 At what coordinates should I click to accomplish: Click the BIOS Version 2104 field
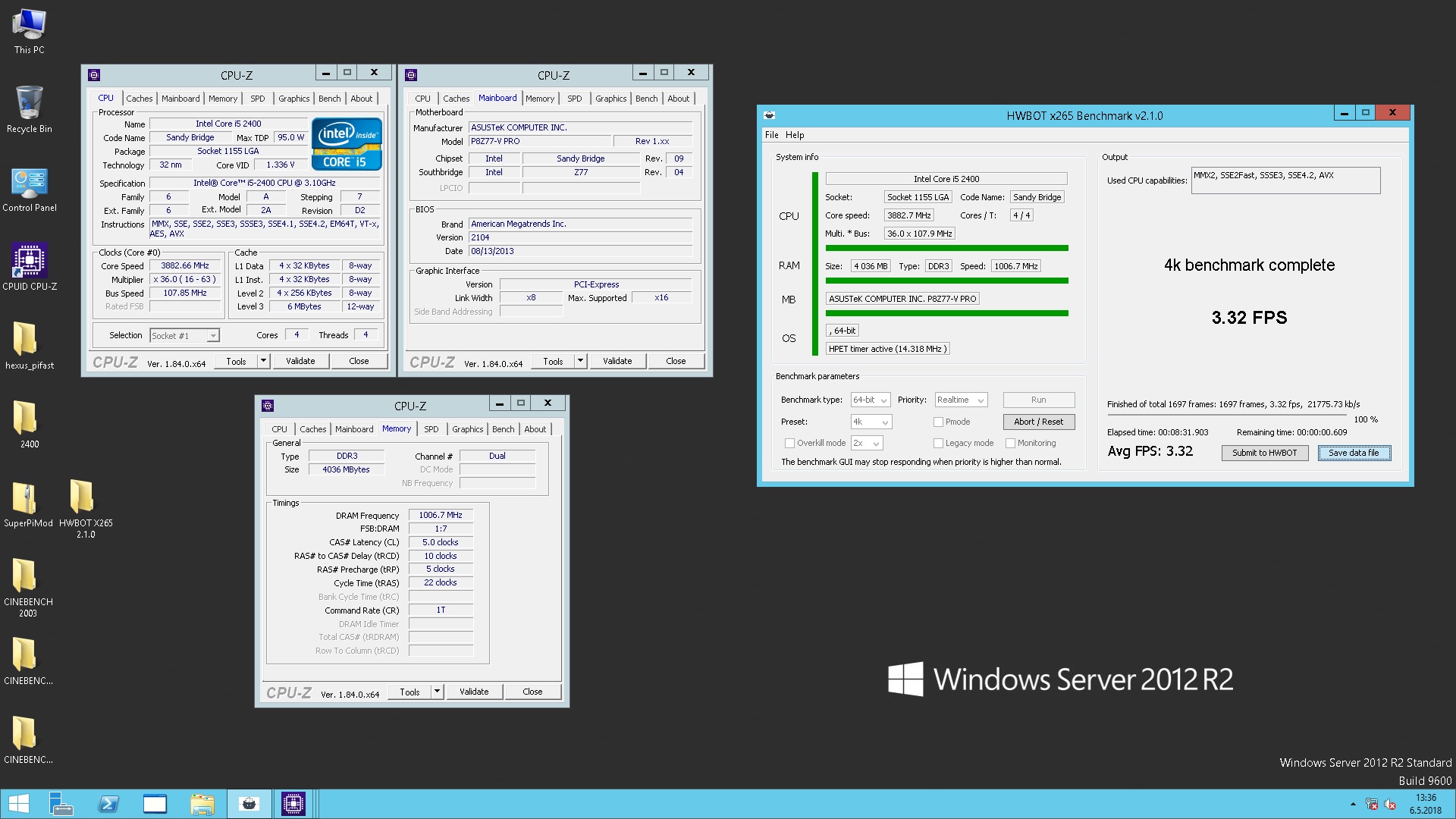[x=580, y=237]
